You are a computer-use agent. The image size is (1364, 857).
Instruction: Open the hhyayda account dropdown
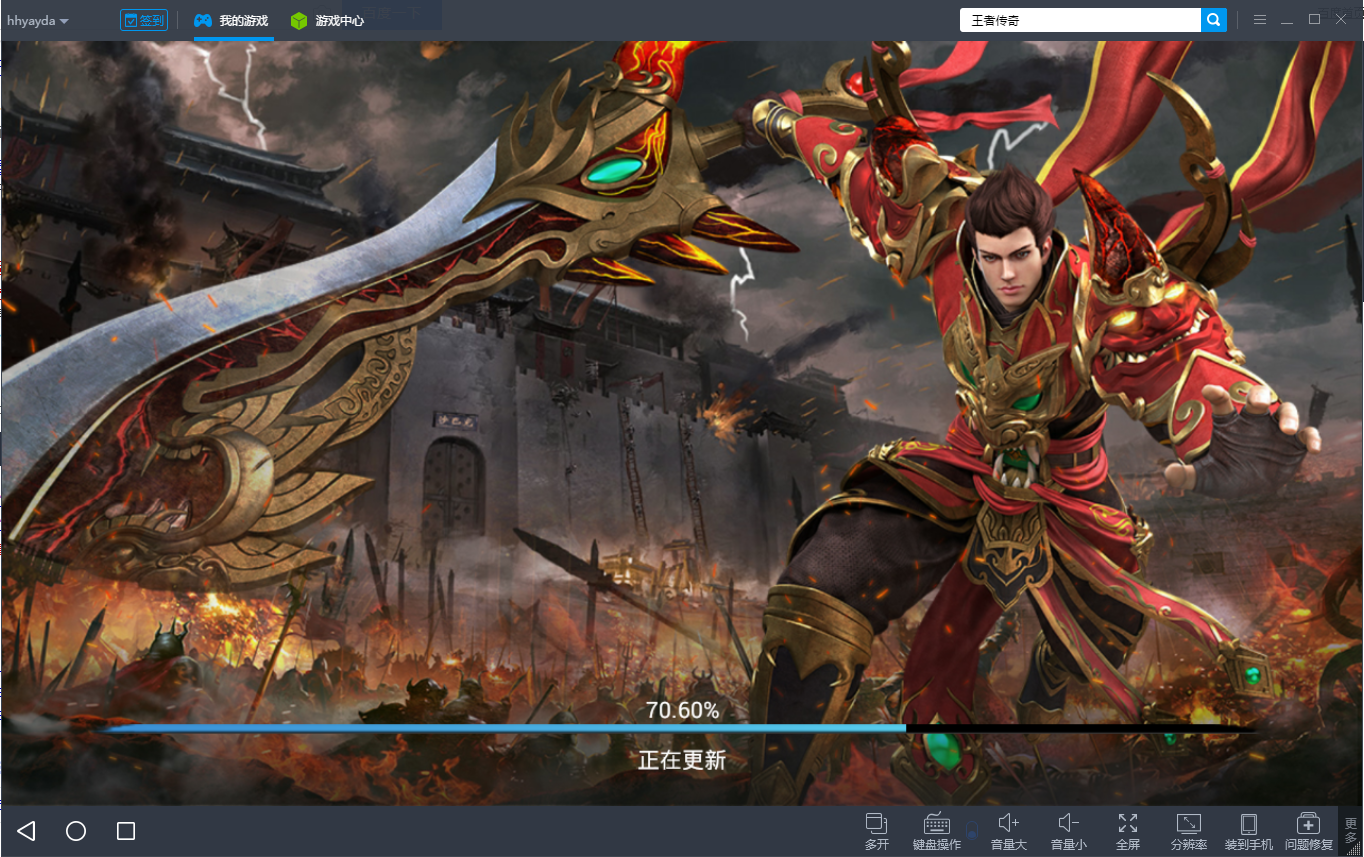click(x=38, y=21)
